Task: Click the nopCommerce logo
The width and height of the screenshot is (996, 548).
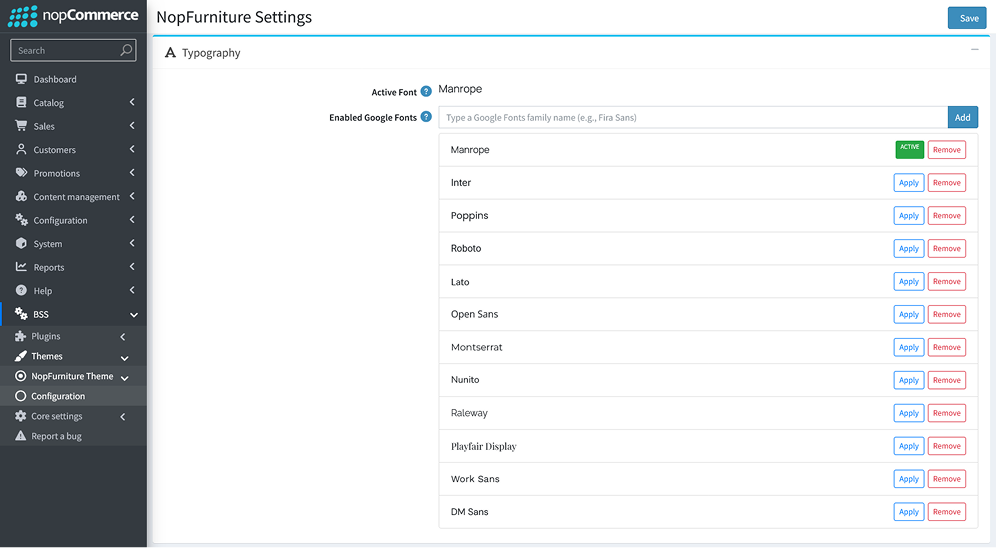Action: point(73,16)
